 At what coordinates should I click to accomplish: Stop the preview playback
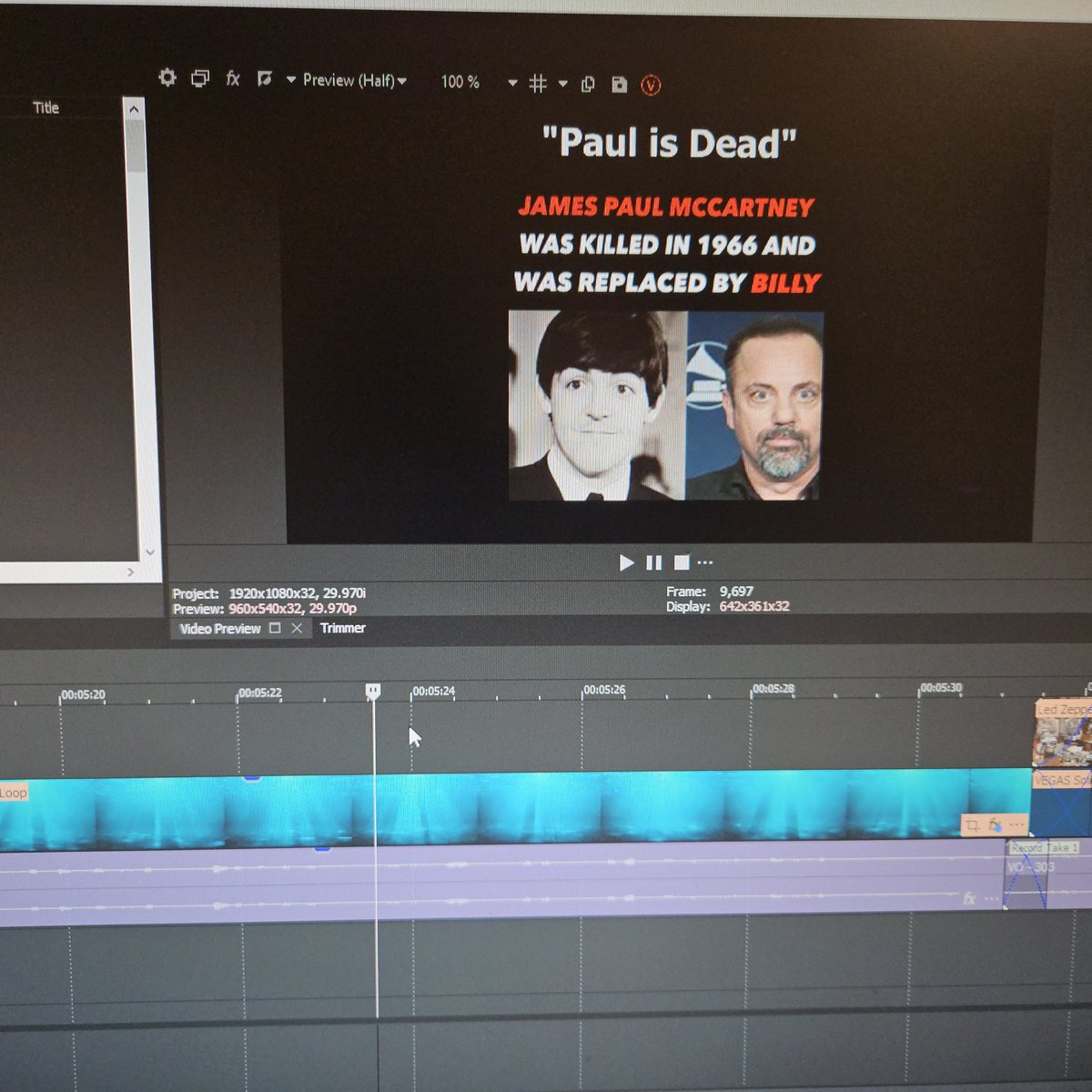680,562
